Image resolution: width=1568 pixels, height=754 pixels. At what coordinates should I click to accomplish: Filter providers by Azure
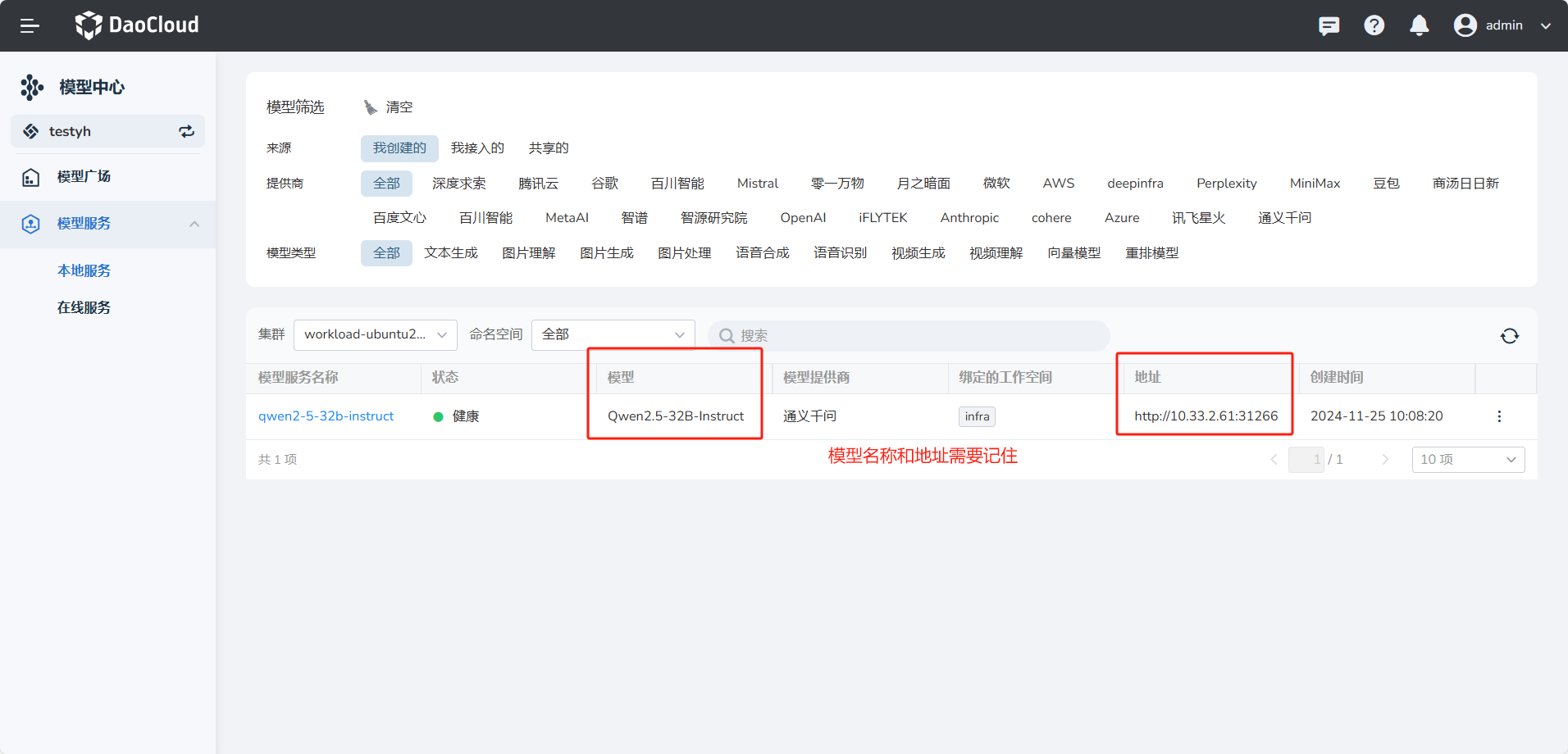tap(1122, 218)
